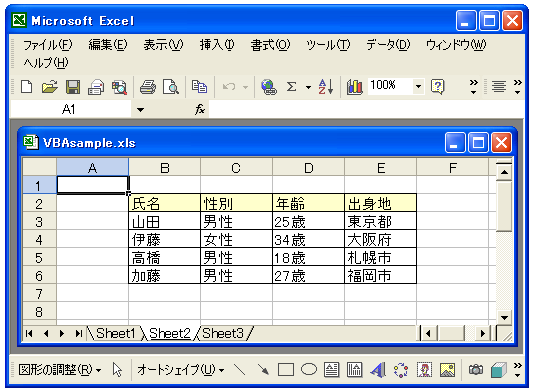This screenshot has height=392, width=533.
Task: Open a file with the Open folder icon
Action: [50, 87]
